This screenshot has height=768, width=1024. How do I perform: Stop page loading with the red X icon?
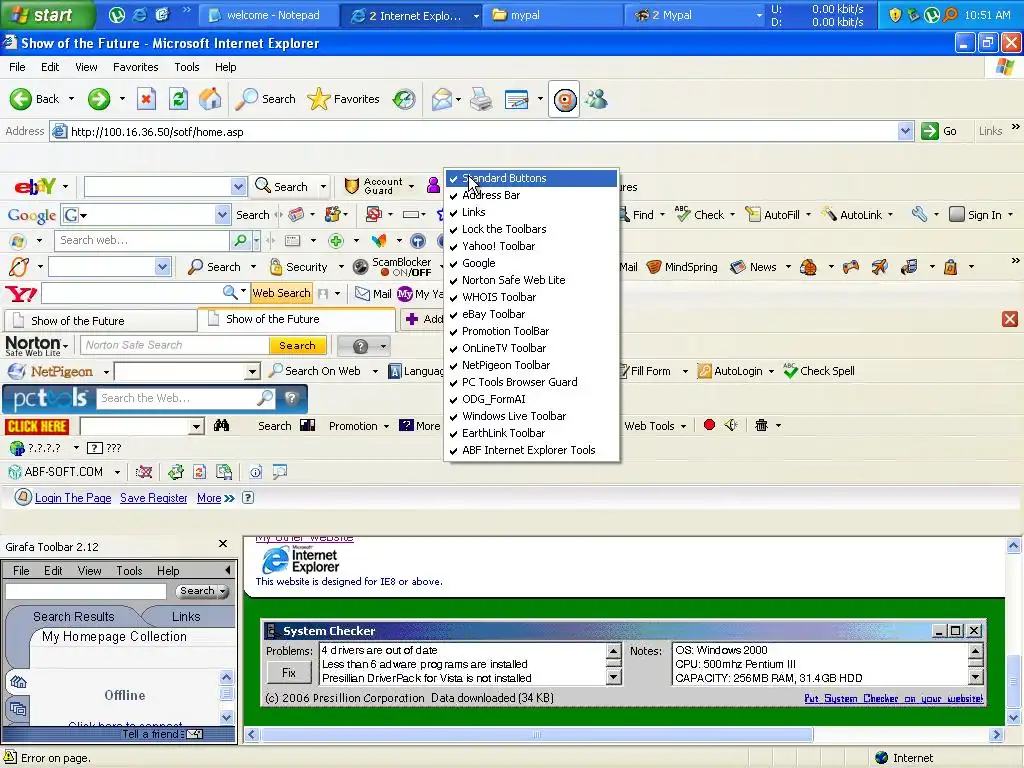[146, 99]
